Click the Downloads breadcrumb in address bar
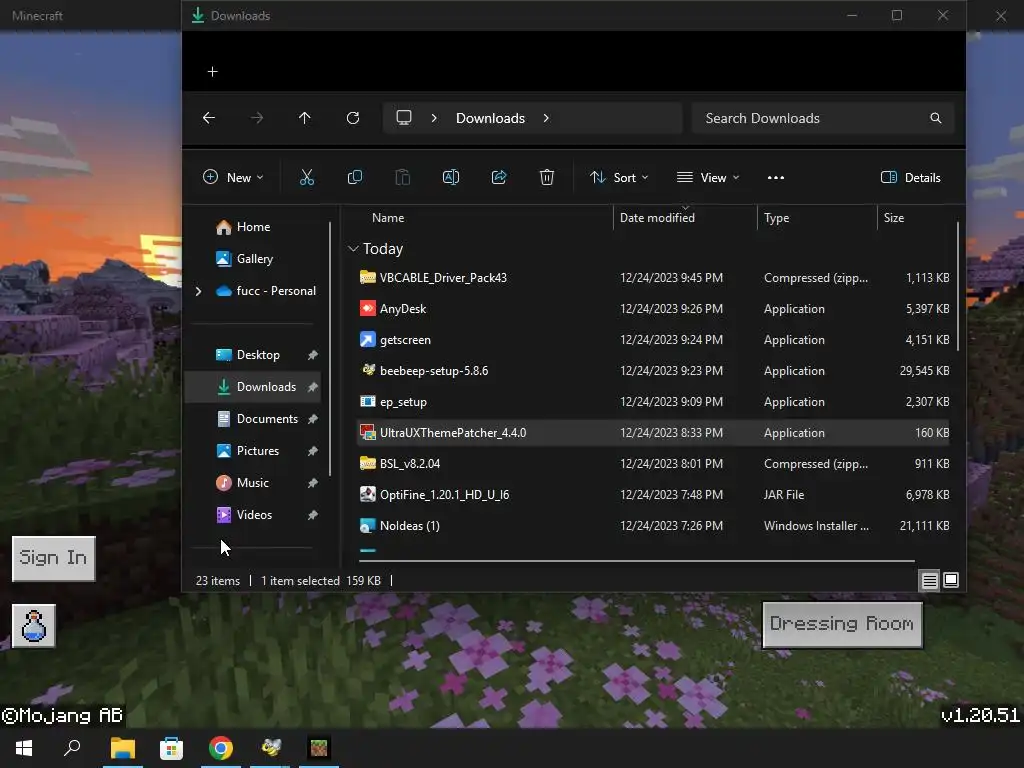 point(490,118)
